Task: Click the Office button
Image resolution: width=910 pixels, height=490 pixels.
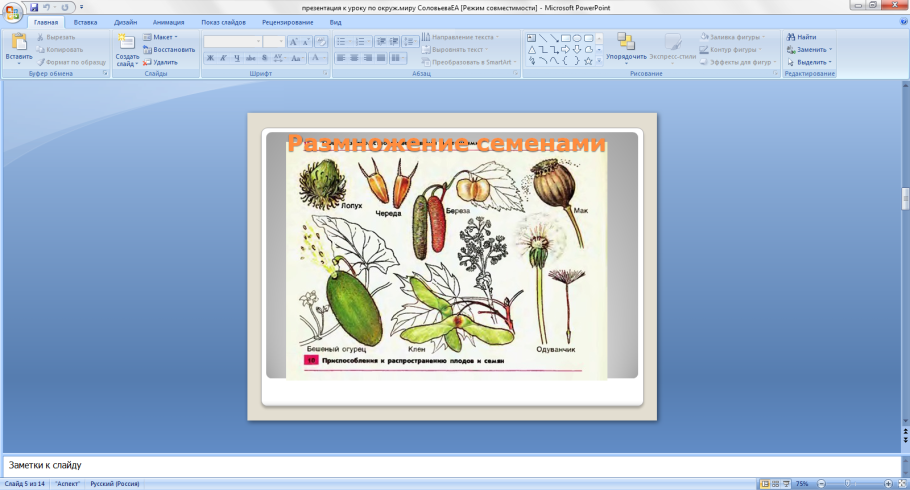Action: 13,12
